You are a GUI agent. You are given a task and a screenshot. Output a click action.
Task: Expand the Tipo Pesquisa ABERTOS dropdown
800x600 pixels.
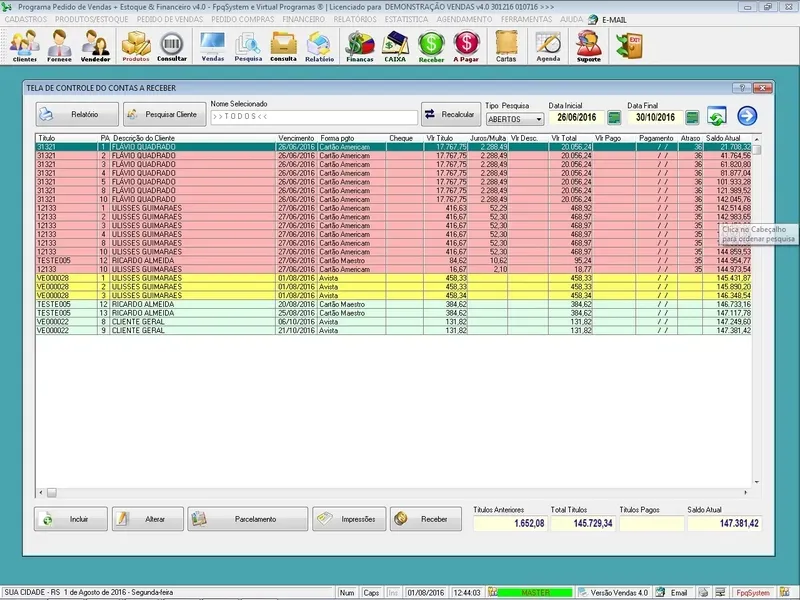[537, 118]
